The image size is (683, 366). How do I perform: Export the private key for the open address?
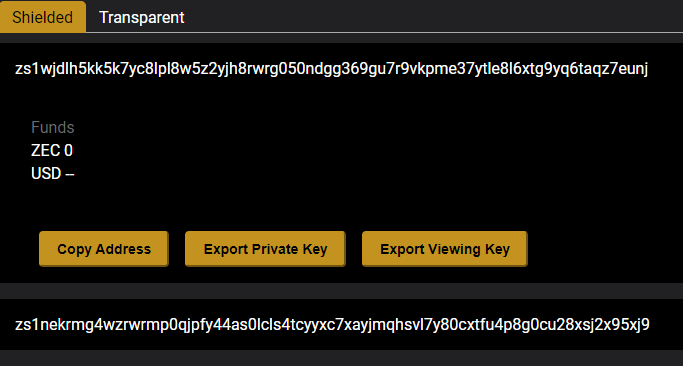click(265, 249)
